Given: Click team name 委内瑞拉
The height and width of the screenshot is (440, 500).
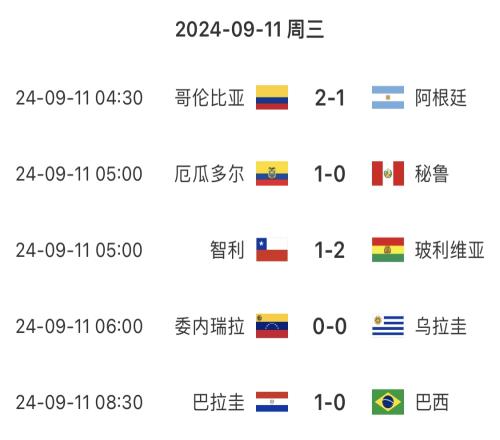Looking at the screenshot, I should (x=210, y=326).
